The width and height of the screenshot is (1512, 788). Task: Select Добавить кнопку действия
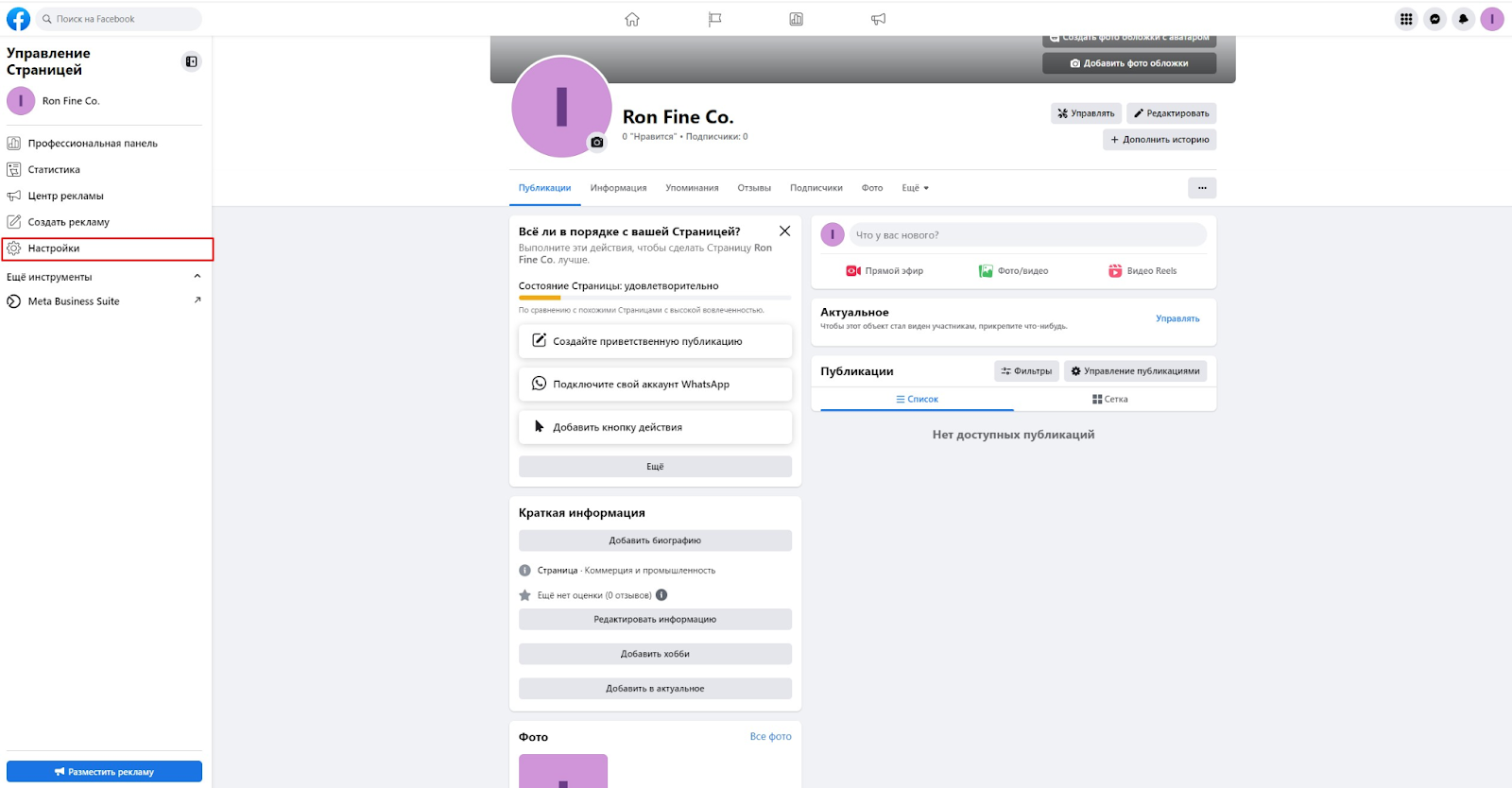tap(655, 427)
